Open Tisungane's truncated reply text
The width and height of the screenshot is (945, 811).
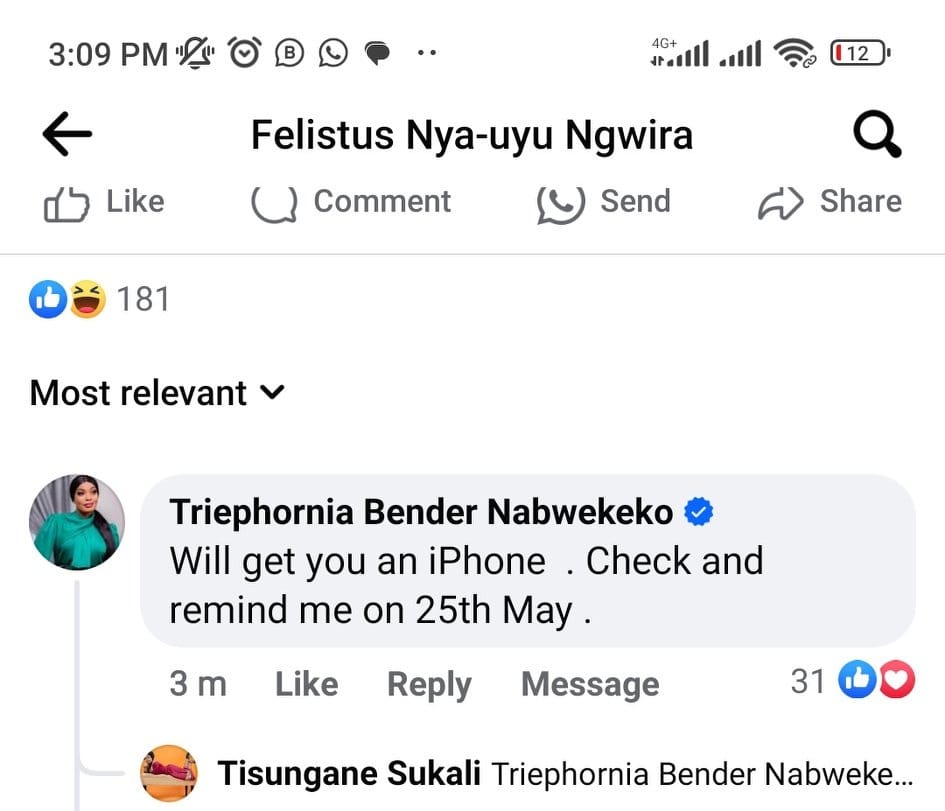pos(702,773)
